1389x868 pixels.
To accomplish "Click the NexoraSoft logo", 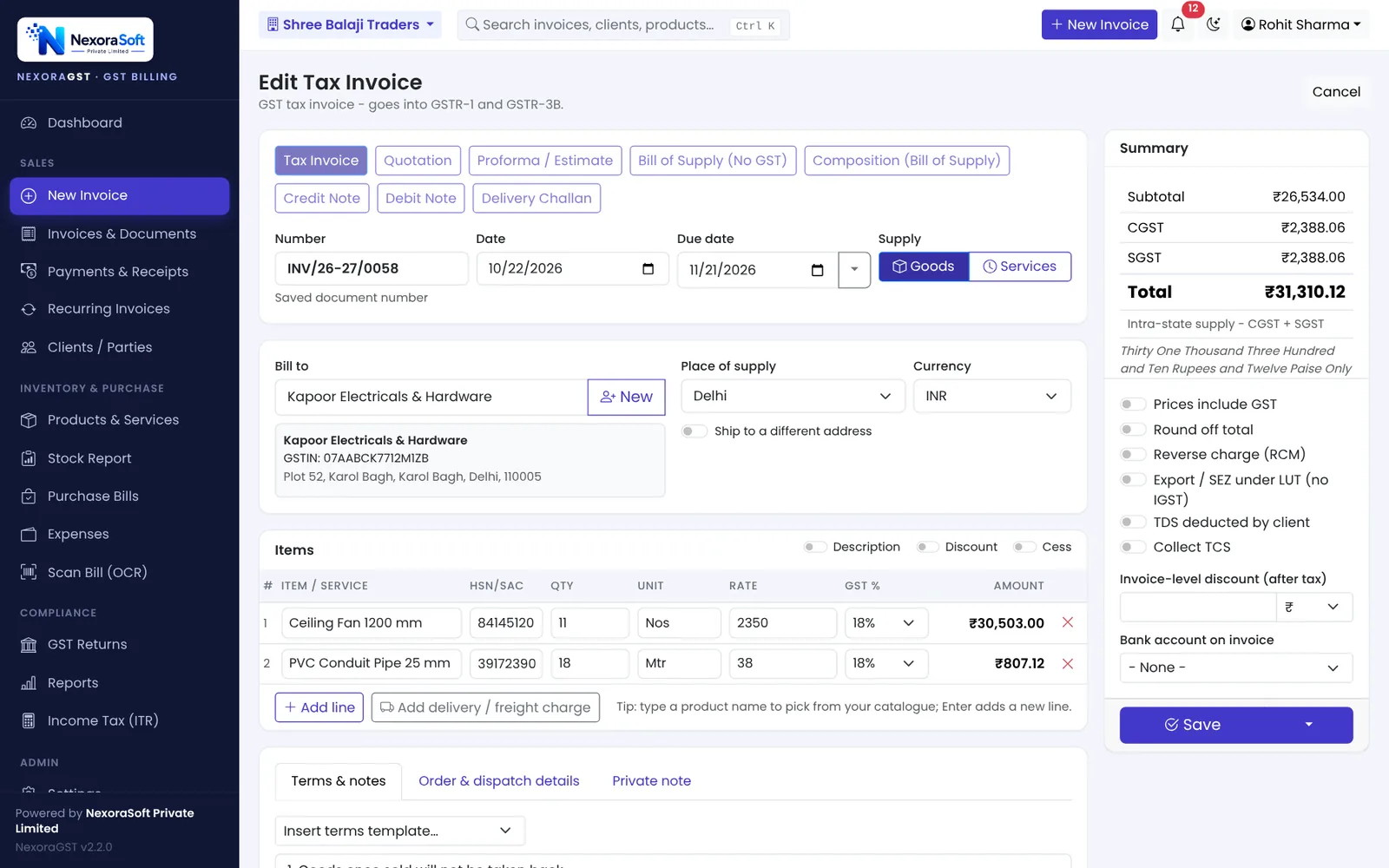I will pyautogui.click(x=85, y=40).
